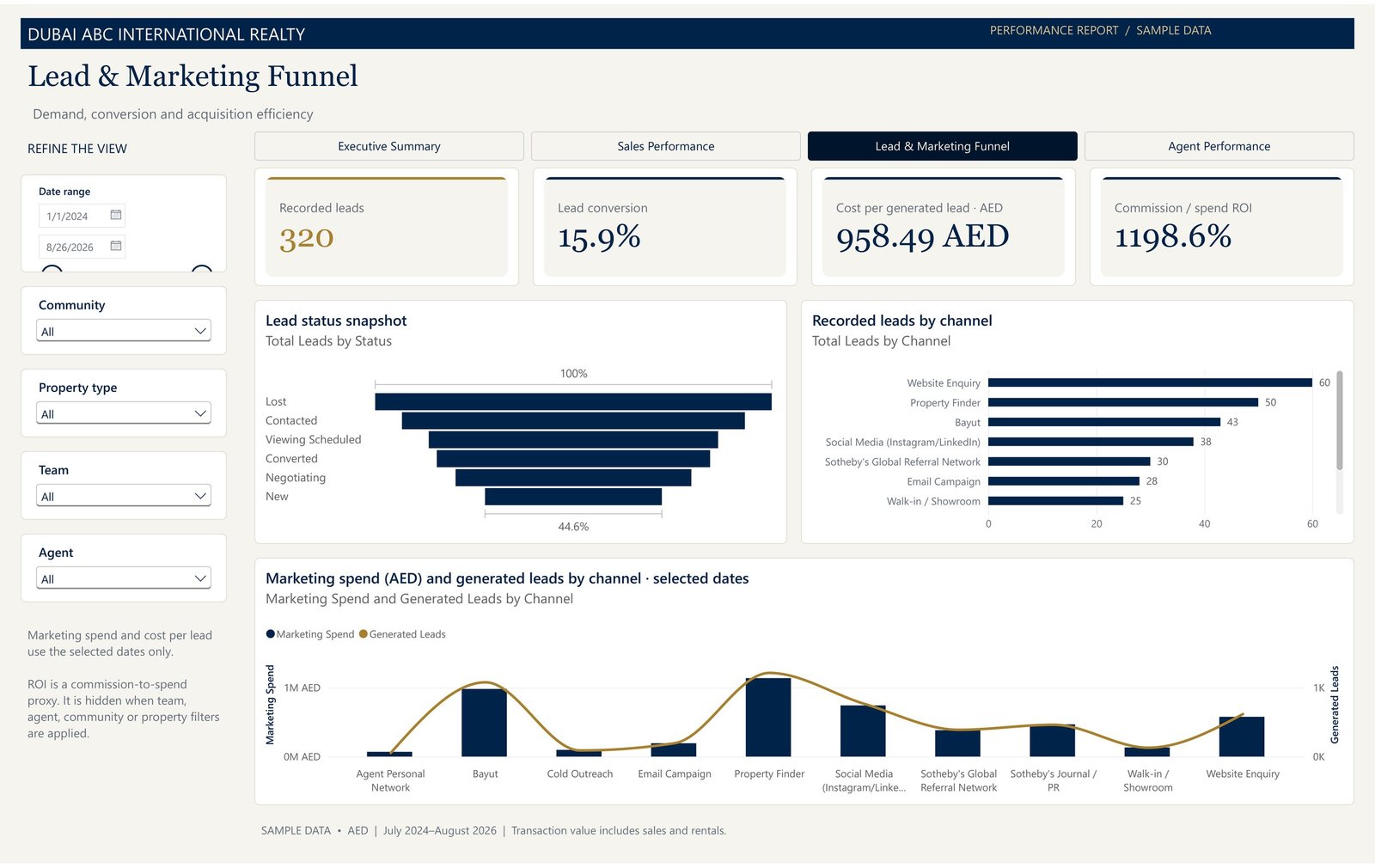Click the Sotheby's Global Referral Network spend column
The image size is (1375, 868).
point(957,743)
